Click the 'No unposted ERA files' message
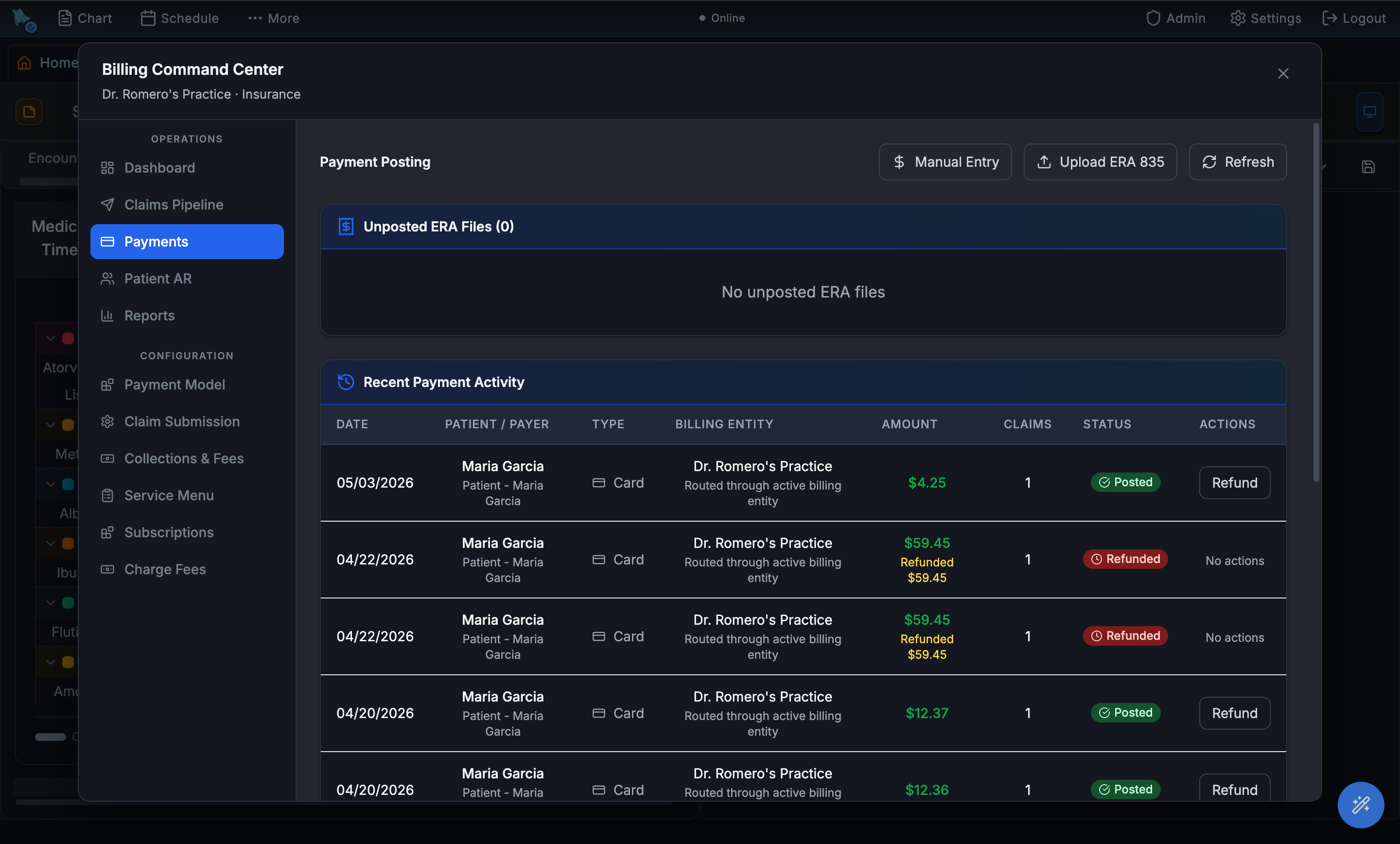Image resolution: width=1400 pixels, height=844 pixels. 803,292
